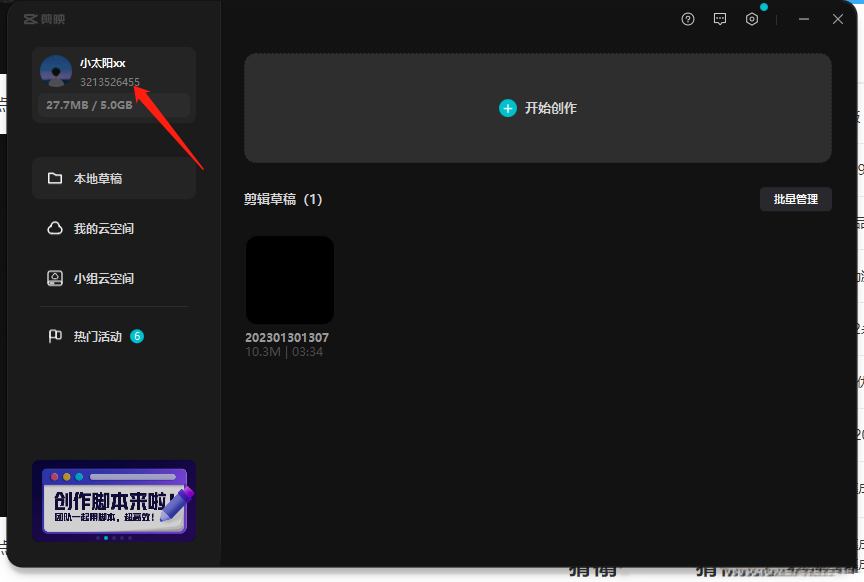Open the settings hexagon icon
The image size is (864, 582).
click(752, 19)
